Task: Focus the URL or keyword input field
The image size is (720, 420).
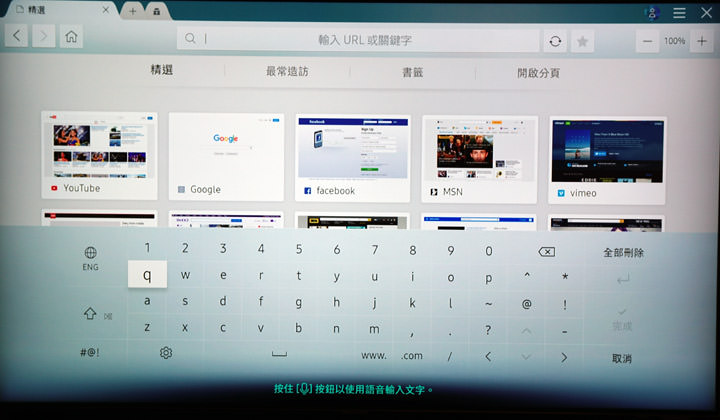Action: (x=358, y=40)
